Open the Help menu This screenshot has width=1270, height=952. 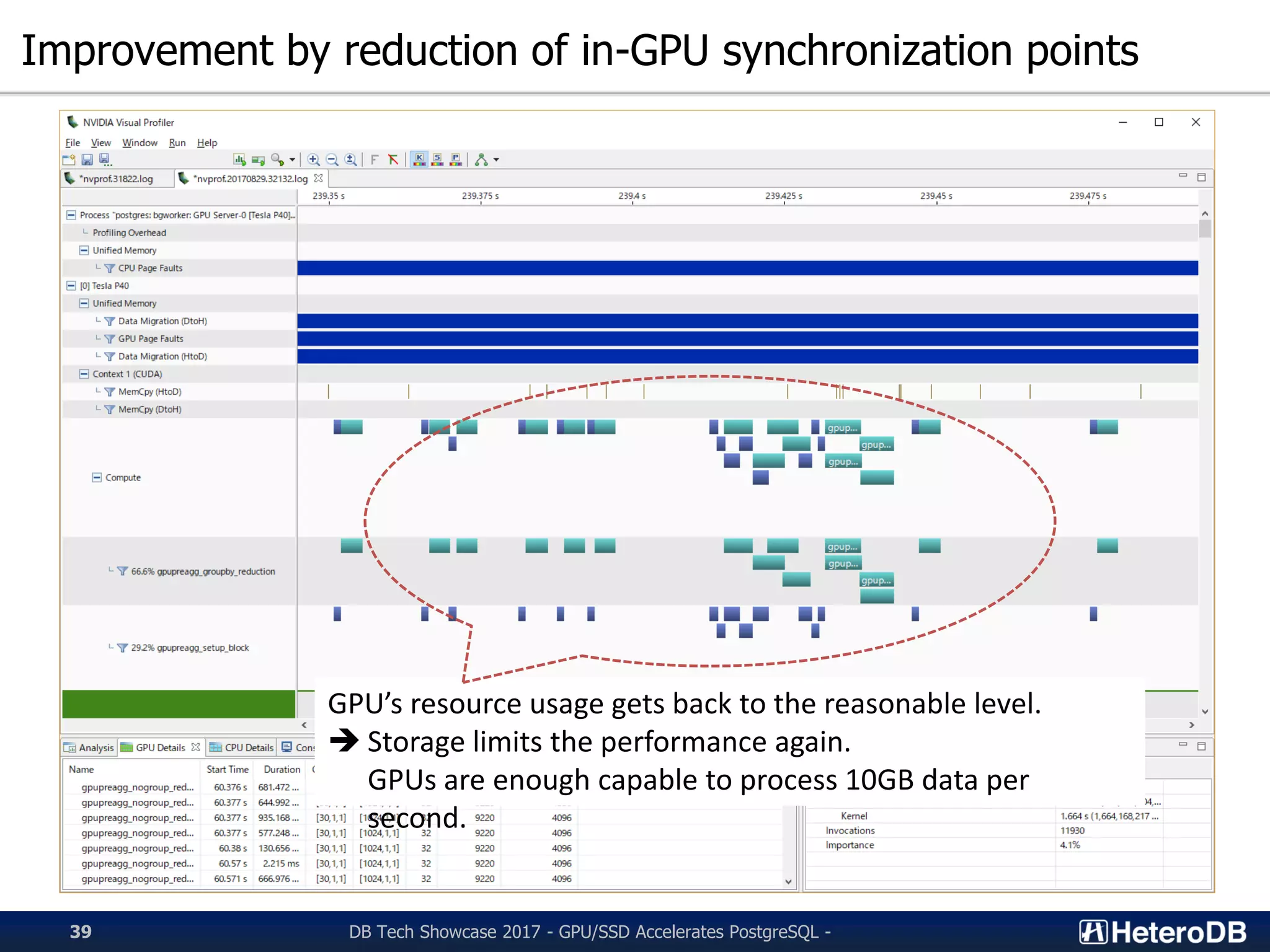(x=207, y=143)
